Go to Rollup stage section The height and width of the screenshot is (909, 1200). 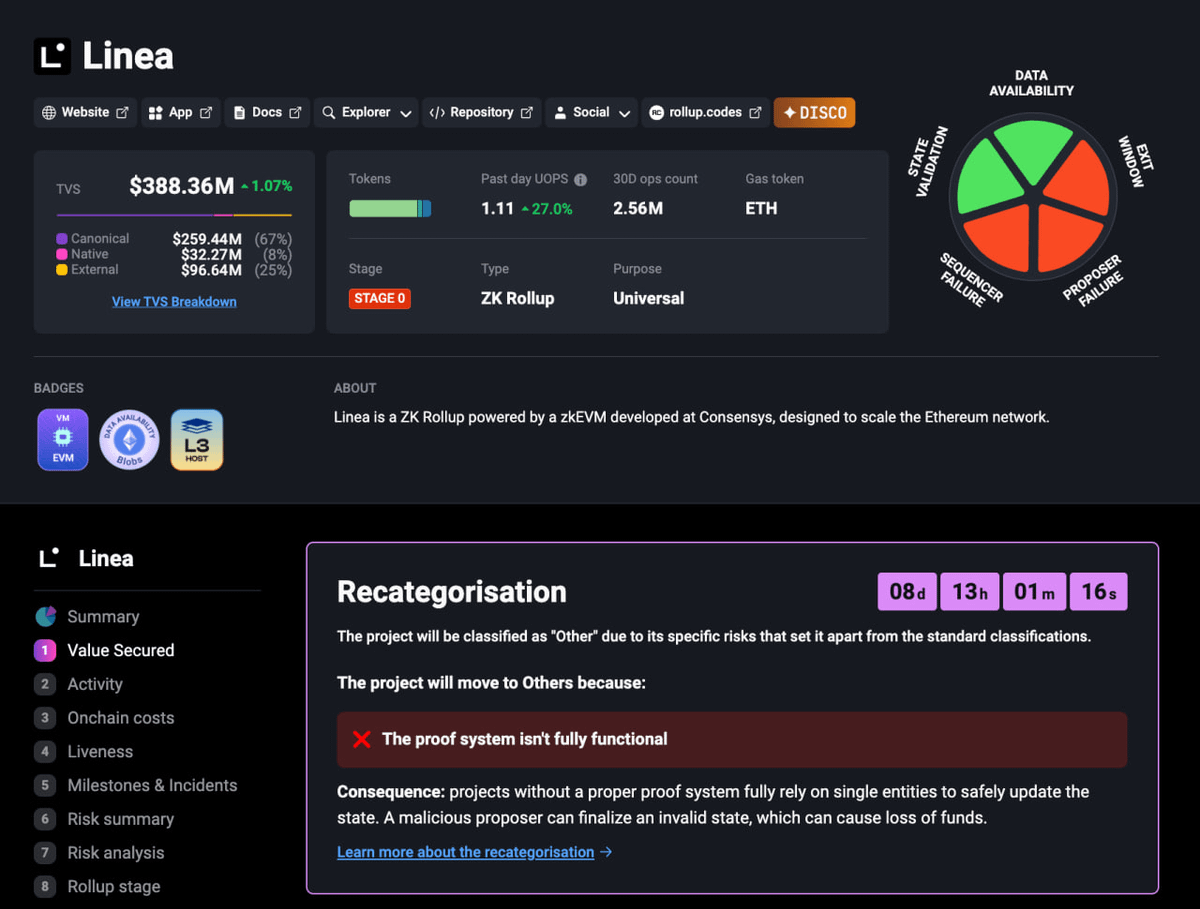[113, 887]
